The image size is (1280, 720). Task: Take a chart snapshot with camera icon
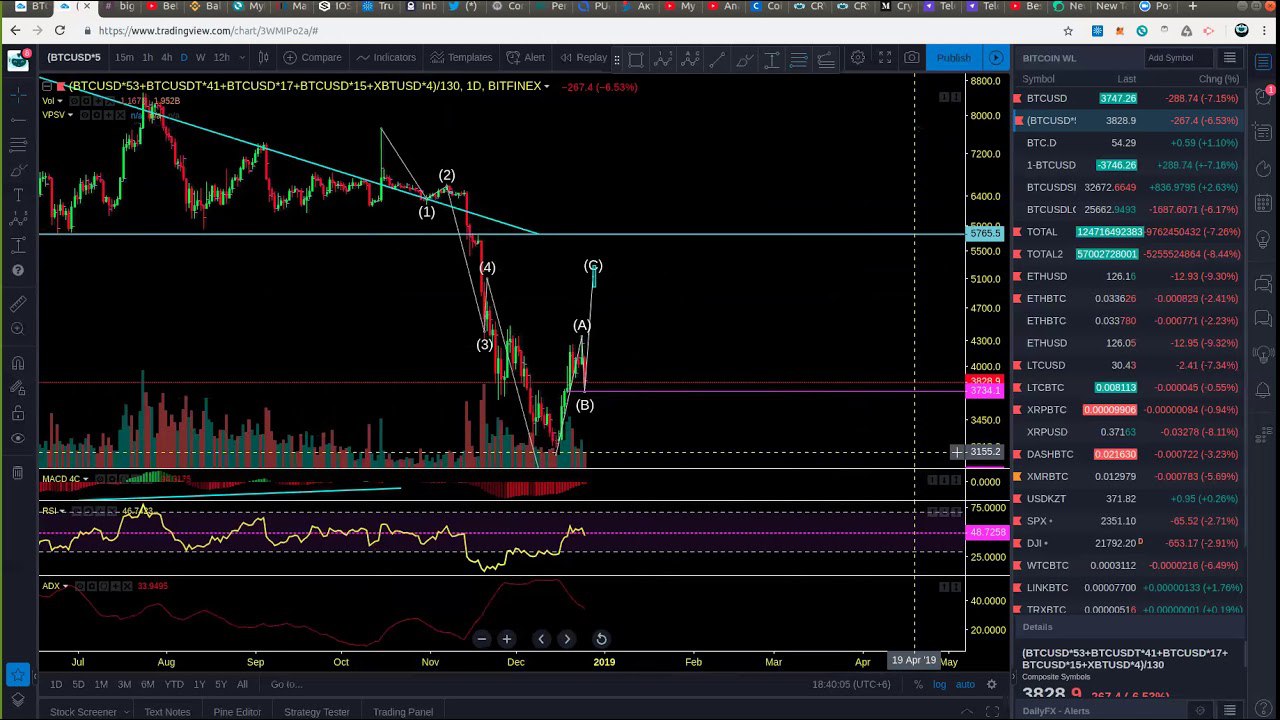pyautogui.click(x=912, y=58)
